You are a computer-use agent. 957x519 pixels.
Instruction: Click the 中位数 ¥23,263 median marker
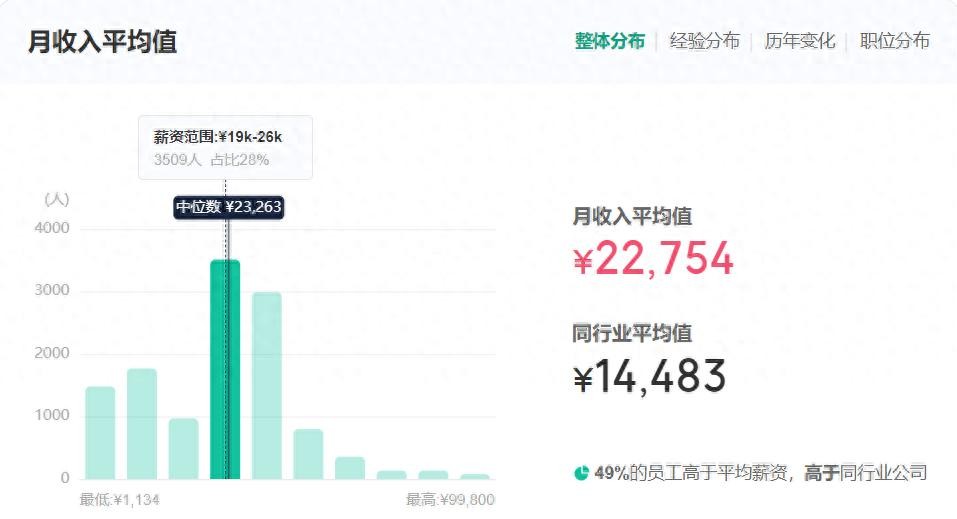click(x=230, y=208)
